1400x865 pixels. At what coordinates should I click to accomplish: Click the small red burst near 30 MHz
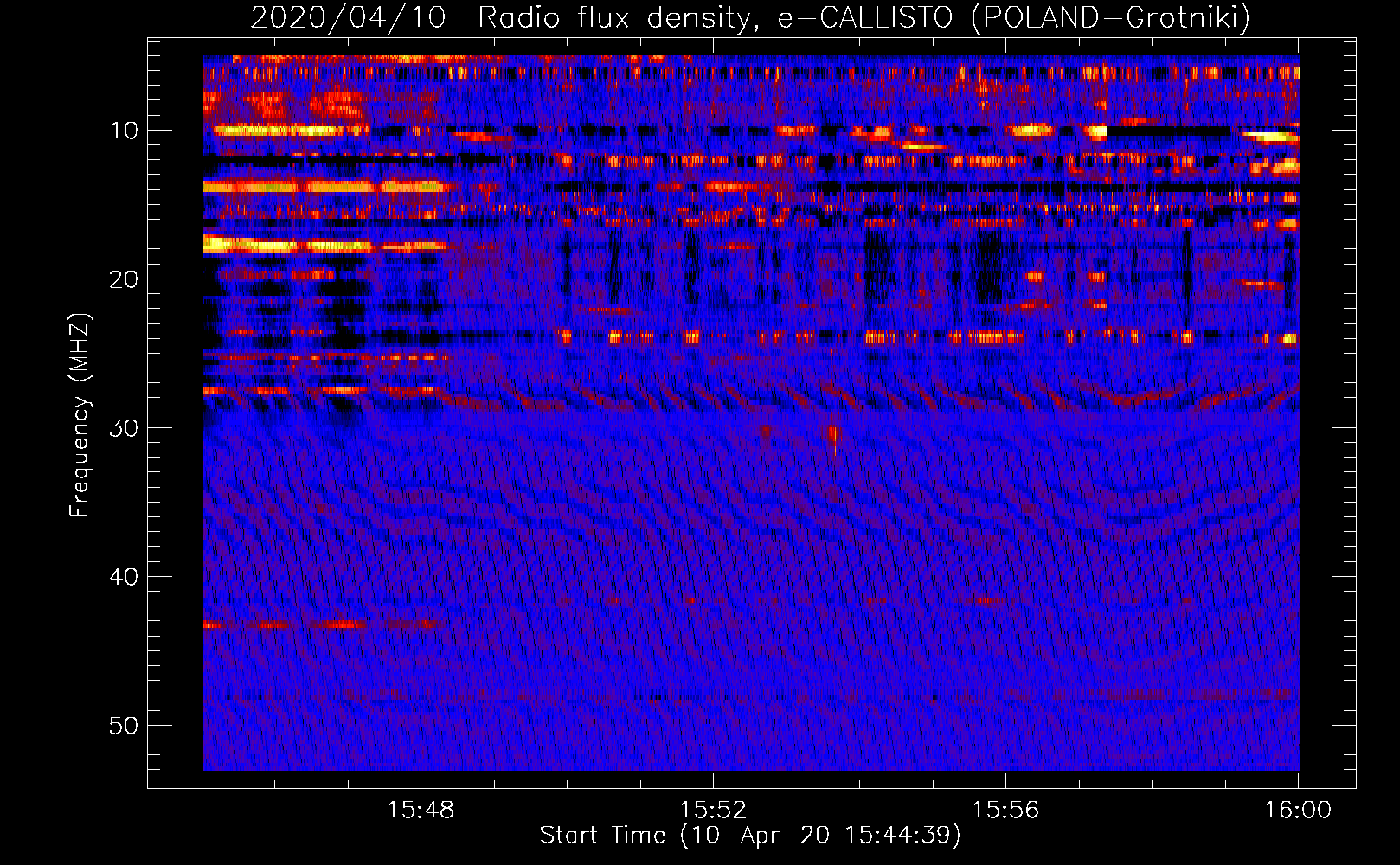(833, 434)
